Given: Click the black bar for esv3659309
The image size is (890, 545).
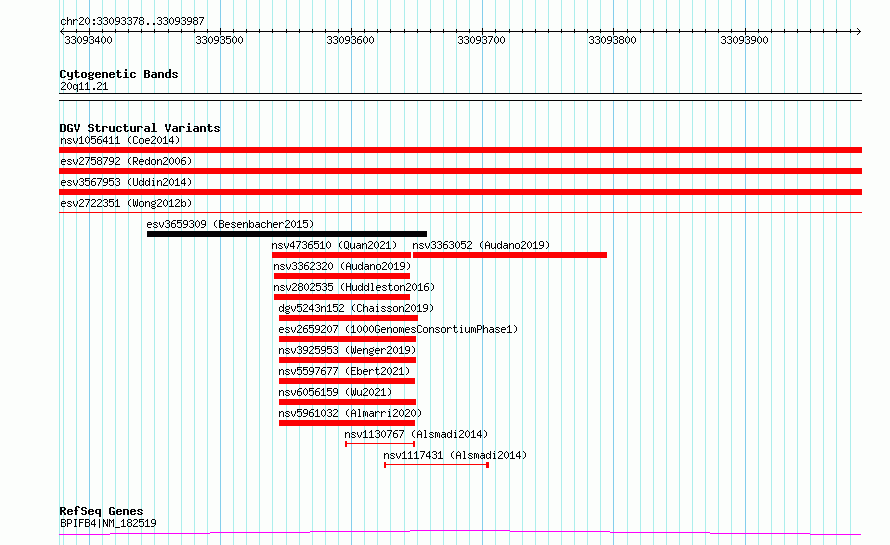Looking at the screenshot, I should [x=287, y=234].
